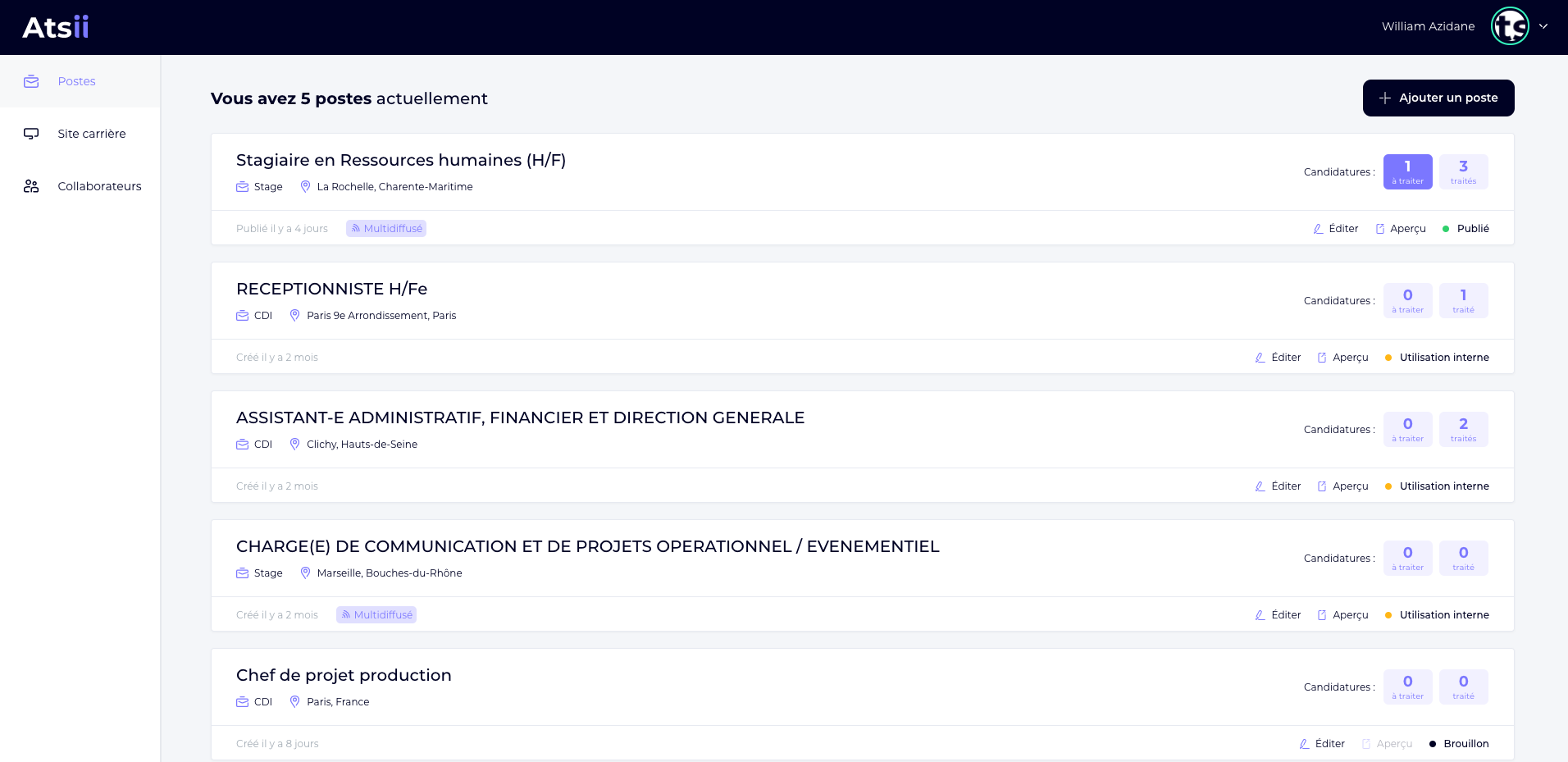Screen dimensions: 1568x762
Task: Open Utilisation interne status of RECEPTIONNISTE
Action: pyautogui.click(x=1437, y=358)
